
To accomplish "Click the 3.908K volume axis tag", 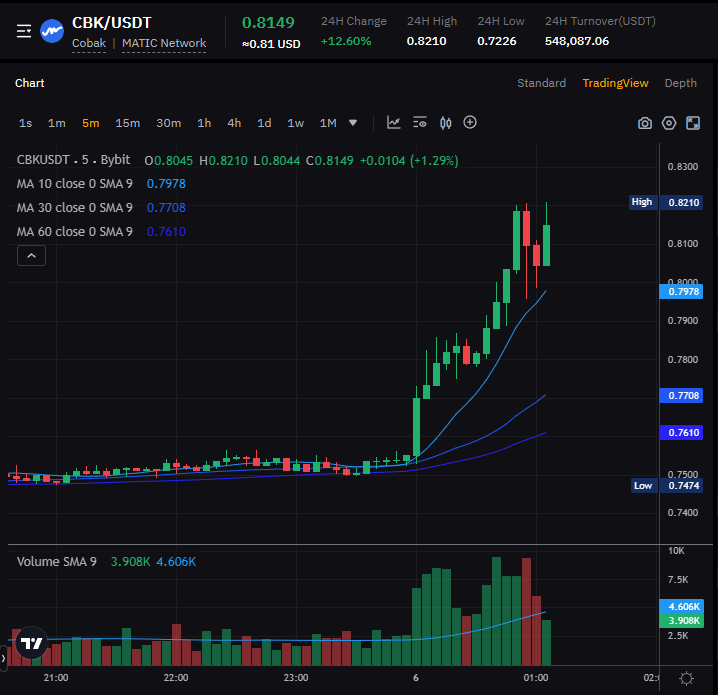I will 681,621.
